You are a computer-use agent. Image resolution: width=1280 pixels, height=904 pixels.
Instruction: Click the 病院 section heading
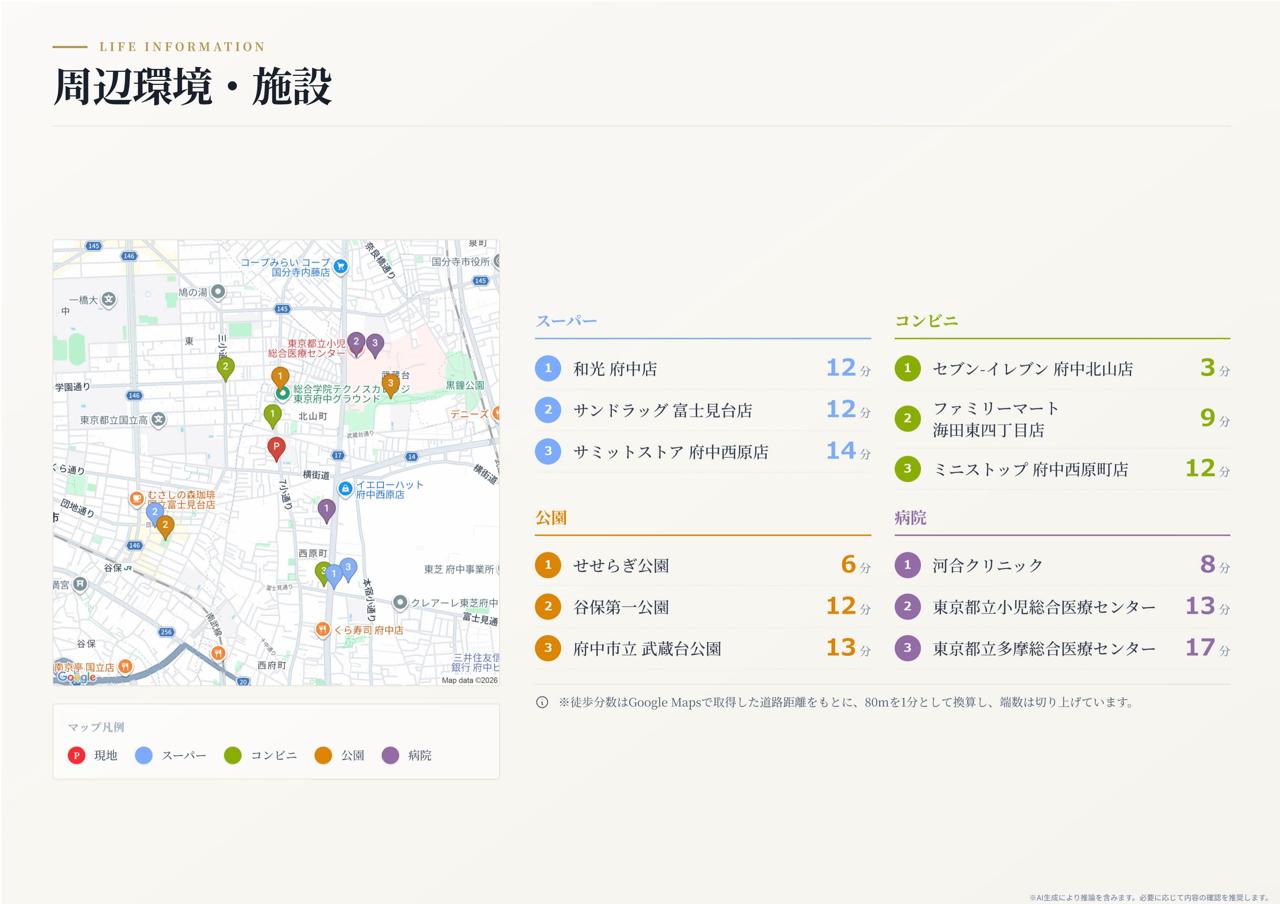click(x=910, y=518)
